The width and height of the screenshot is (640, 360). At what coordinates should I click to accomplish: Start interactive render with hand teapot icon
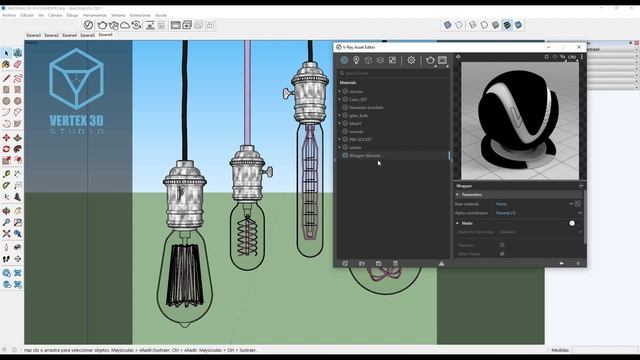pos(113,25)
